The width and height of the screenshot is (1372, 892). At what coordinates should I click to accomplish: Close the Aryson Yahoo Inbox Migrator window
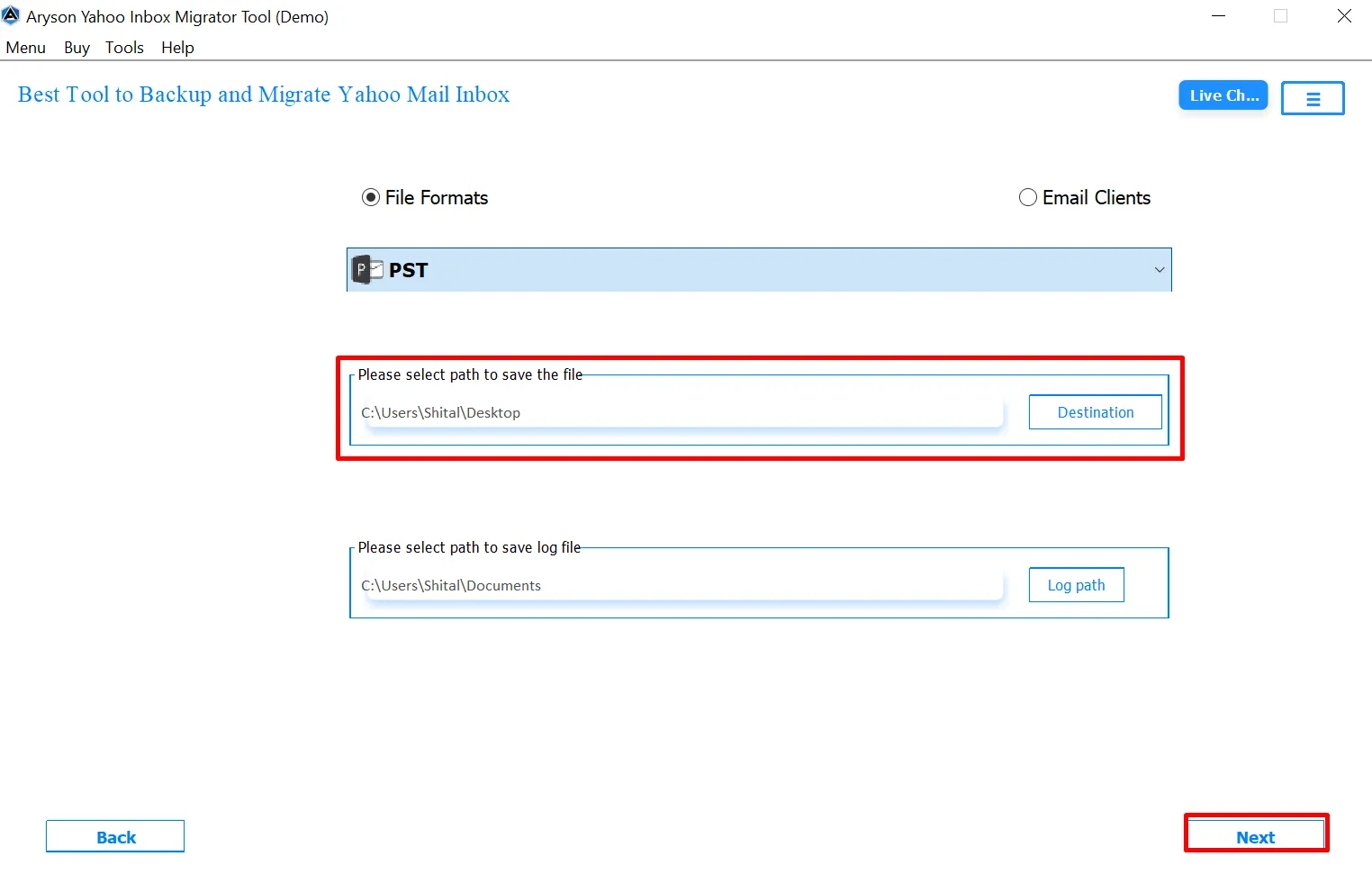(1344, 16)
